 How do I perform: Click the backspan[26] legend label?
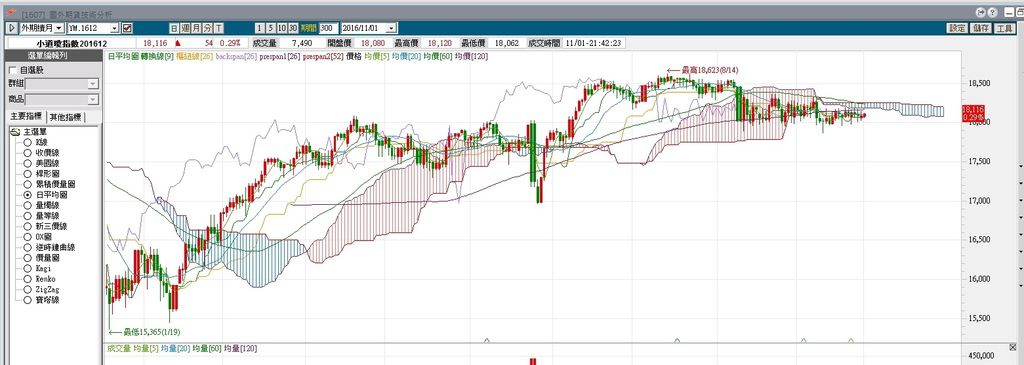click(x=235, y=57)
